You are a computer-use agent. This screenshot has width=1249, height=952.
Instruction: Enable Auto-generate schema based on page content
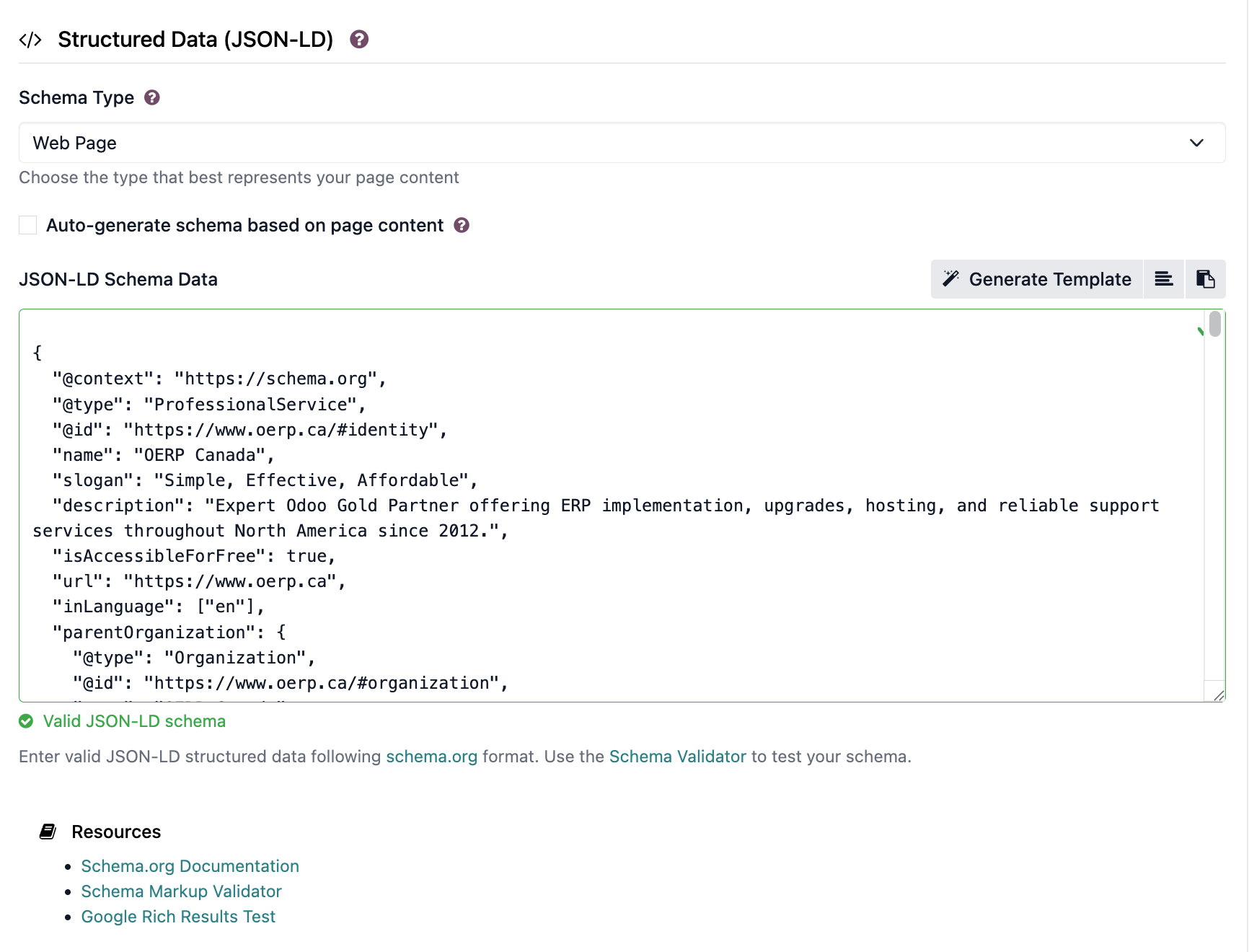click(x=27, y=225)
